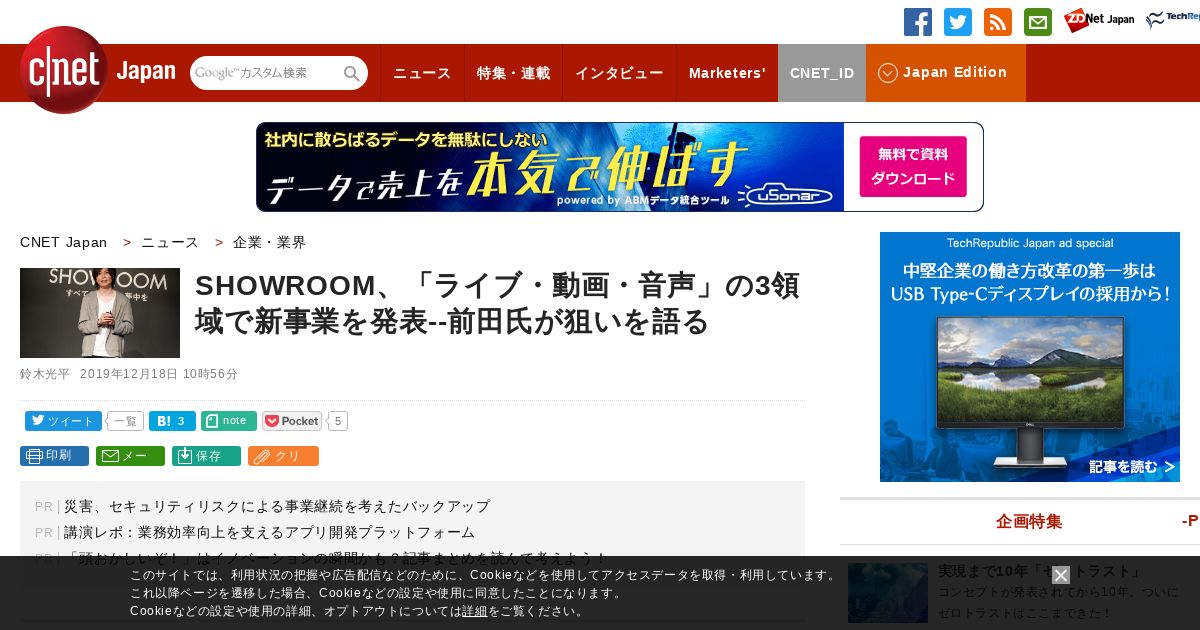
Task: Open the 特集・連載 menu
Action: click(513, 73)
